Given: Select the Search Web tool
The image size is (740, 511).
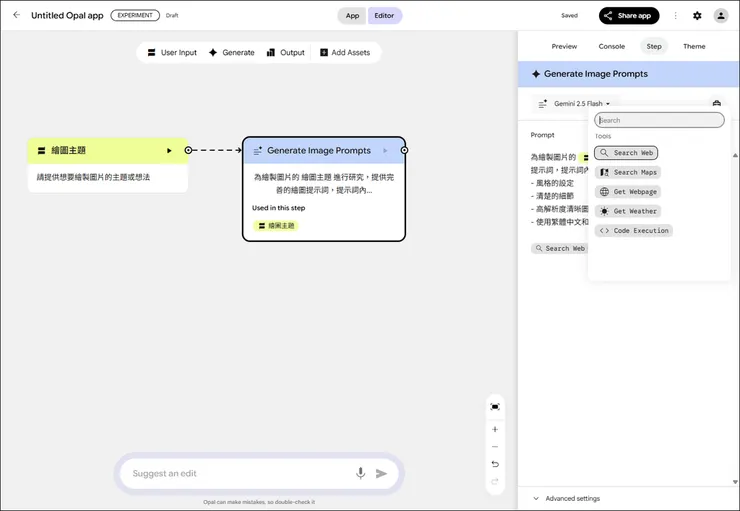Looking at the screenshot, I should click(626, 153).
